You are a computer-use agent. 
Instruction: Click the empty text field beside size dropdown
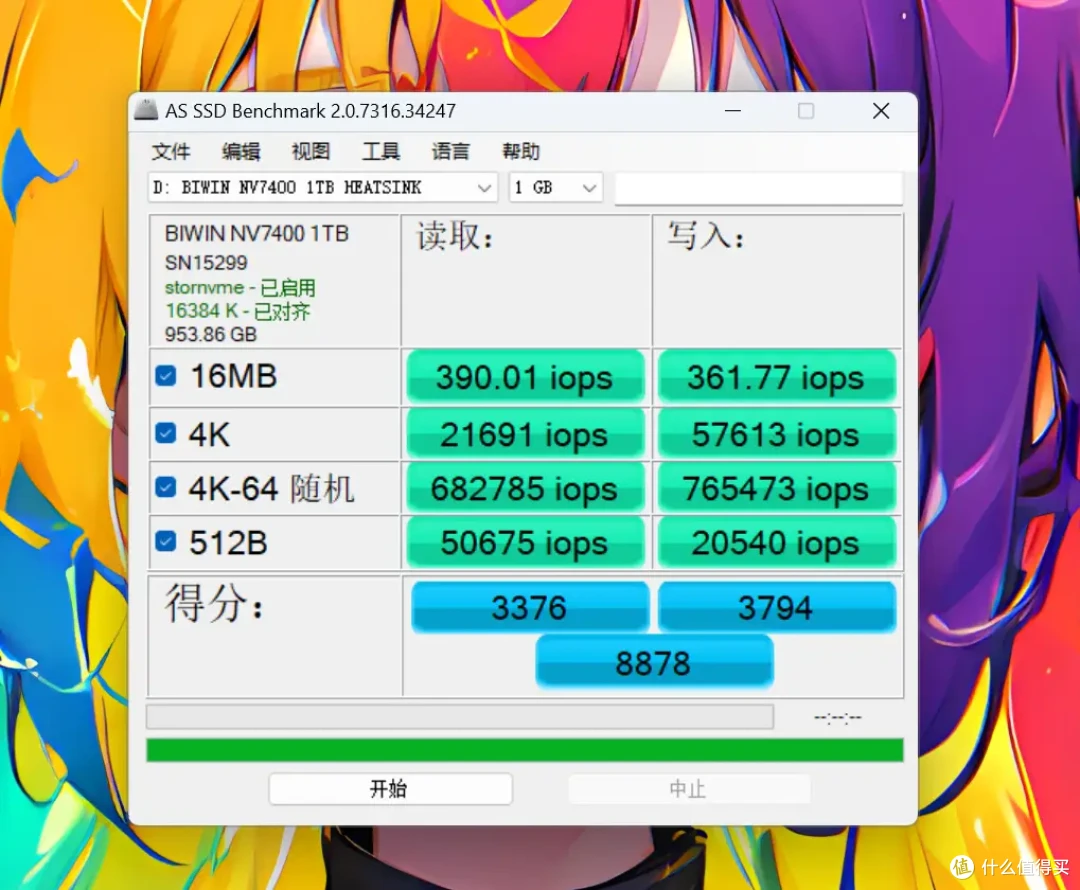click(x=758, y=188)
